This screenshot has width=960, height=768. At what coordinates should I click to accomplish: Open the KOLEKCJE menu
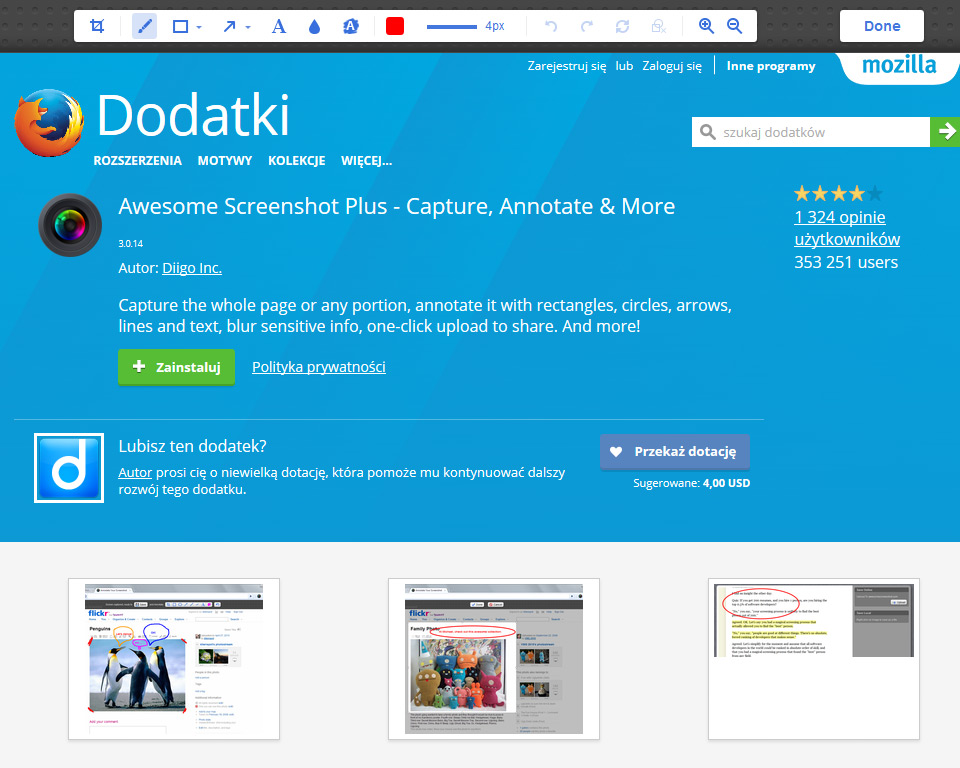[x=296, y=160]
